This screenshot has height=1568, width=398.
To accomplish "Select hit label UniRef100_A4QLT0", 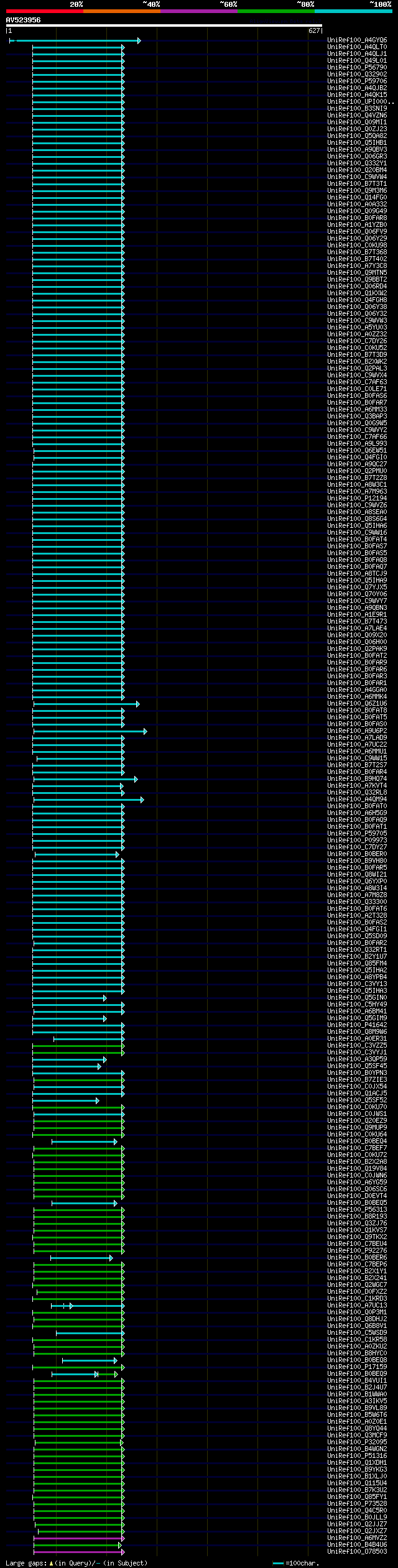I will click(357, 47).
